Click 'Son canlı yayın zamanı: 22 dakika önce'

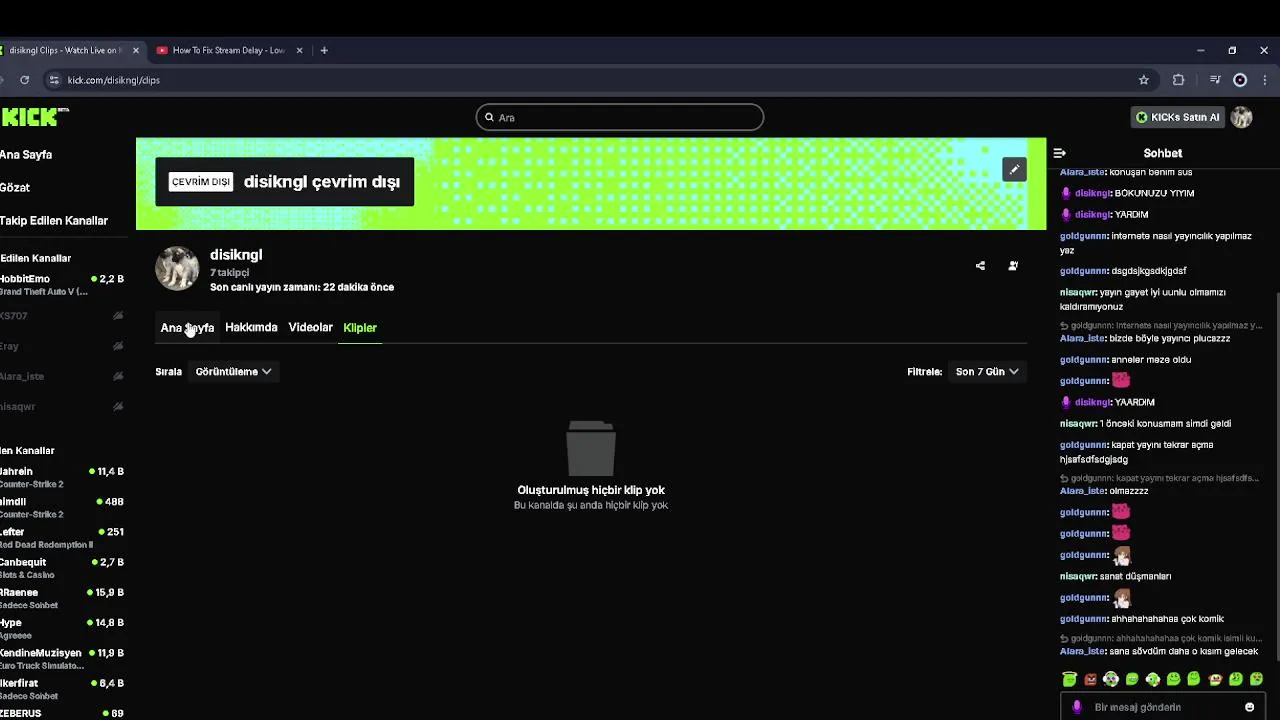point(302,287)
